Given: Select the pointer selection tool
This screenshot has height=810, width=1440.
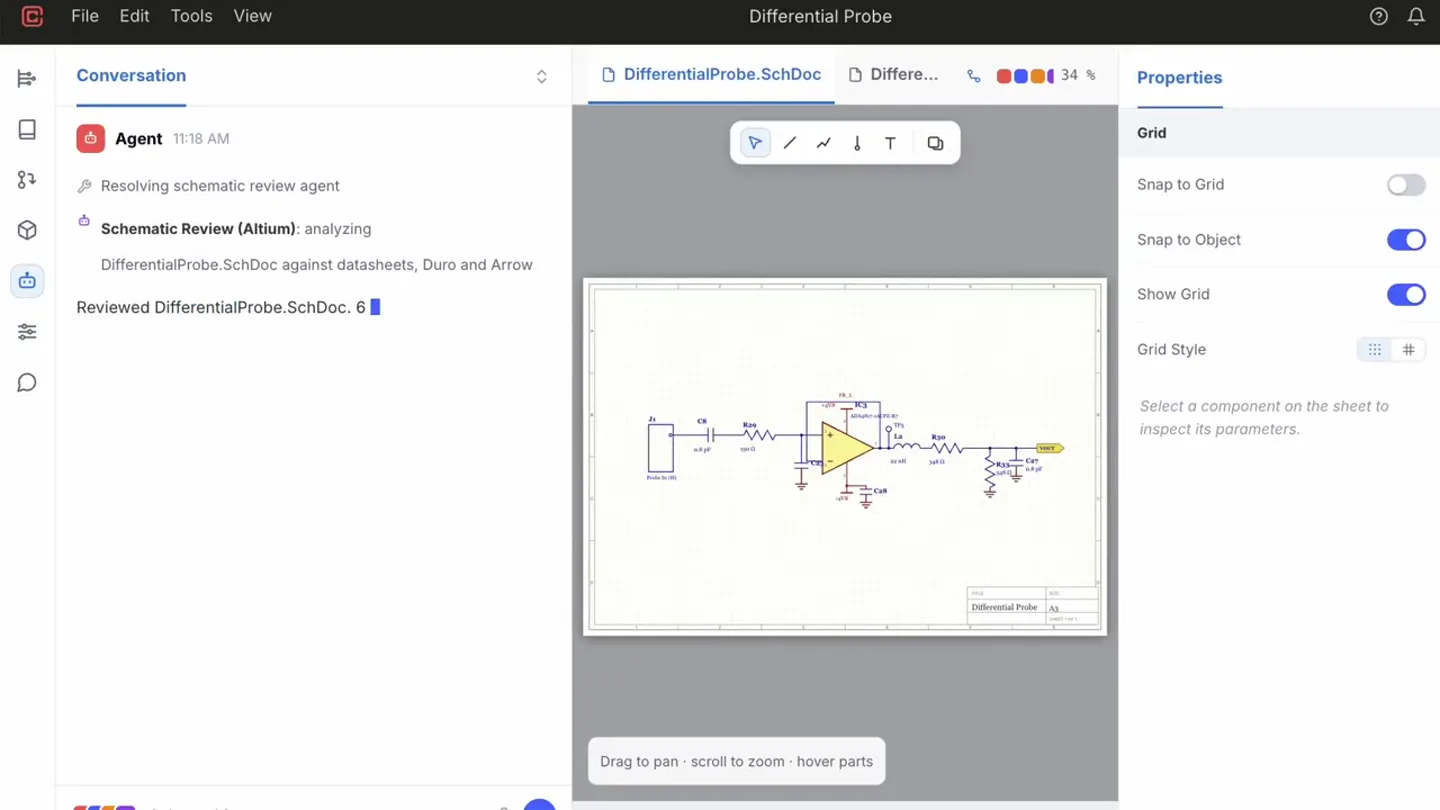Looking at the screenshot, I should coord(755,143).
